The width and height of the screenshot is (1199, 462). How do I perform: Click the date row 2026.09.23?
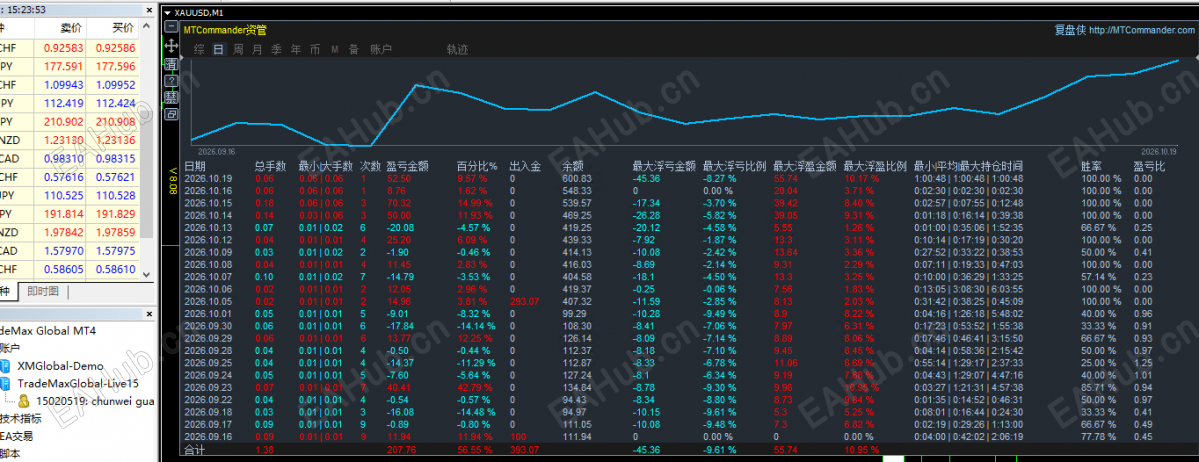(x=207, y=387)
